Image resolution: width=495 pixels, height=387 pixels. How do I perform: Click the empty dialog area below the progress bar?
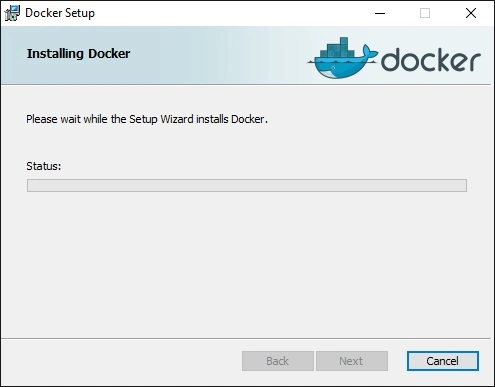(x=247, y=263)
